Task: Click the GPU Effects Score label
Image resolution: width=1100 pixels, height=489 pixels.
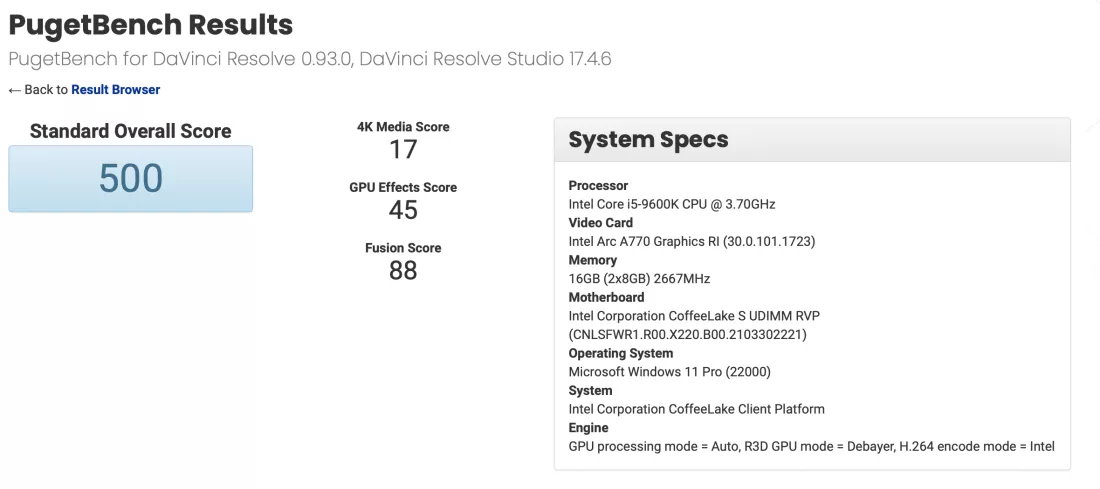Action: pyautogui.click(x=403, y=187)
